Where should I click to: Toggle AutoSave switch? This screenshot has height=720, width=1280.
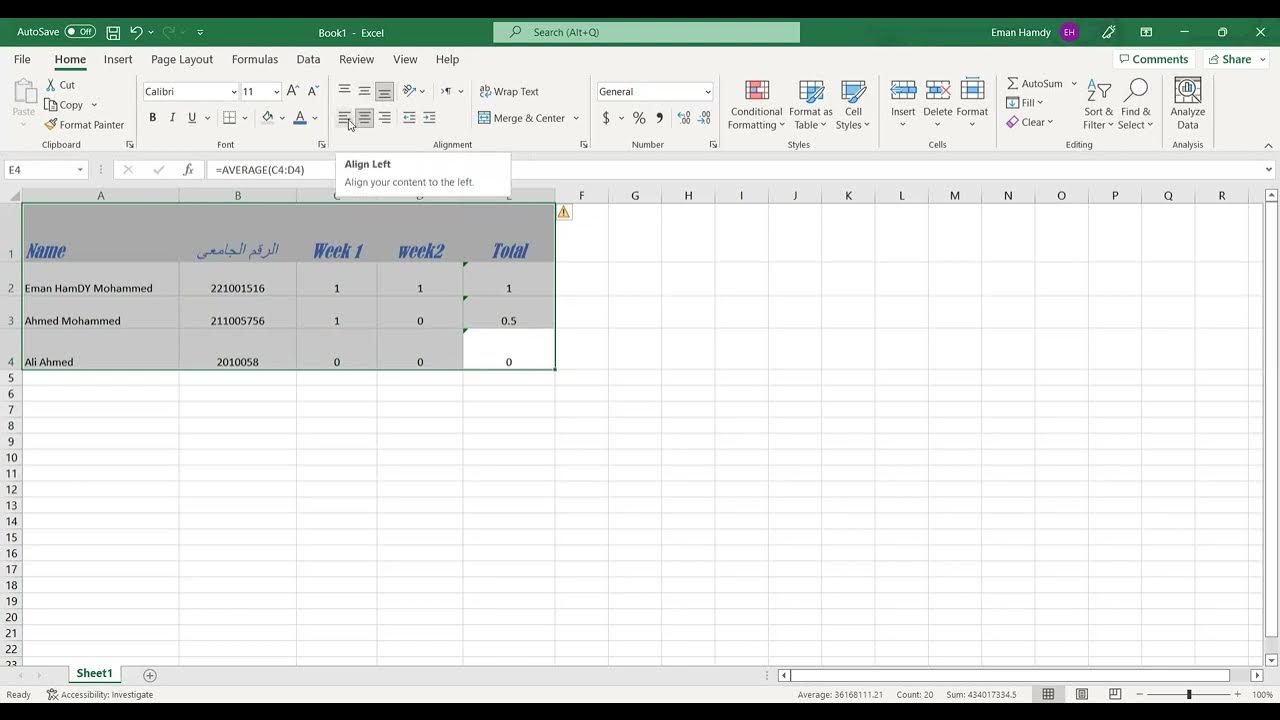tap(80, 32)
